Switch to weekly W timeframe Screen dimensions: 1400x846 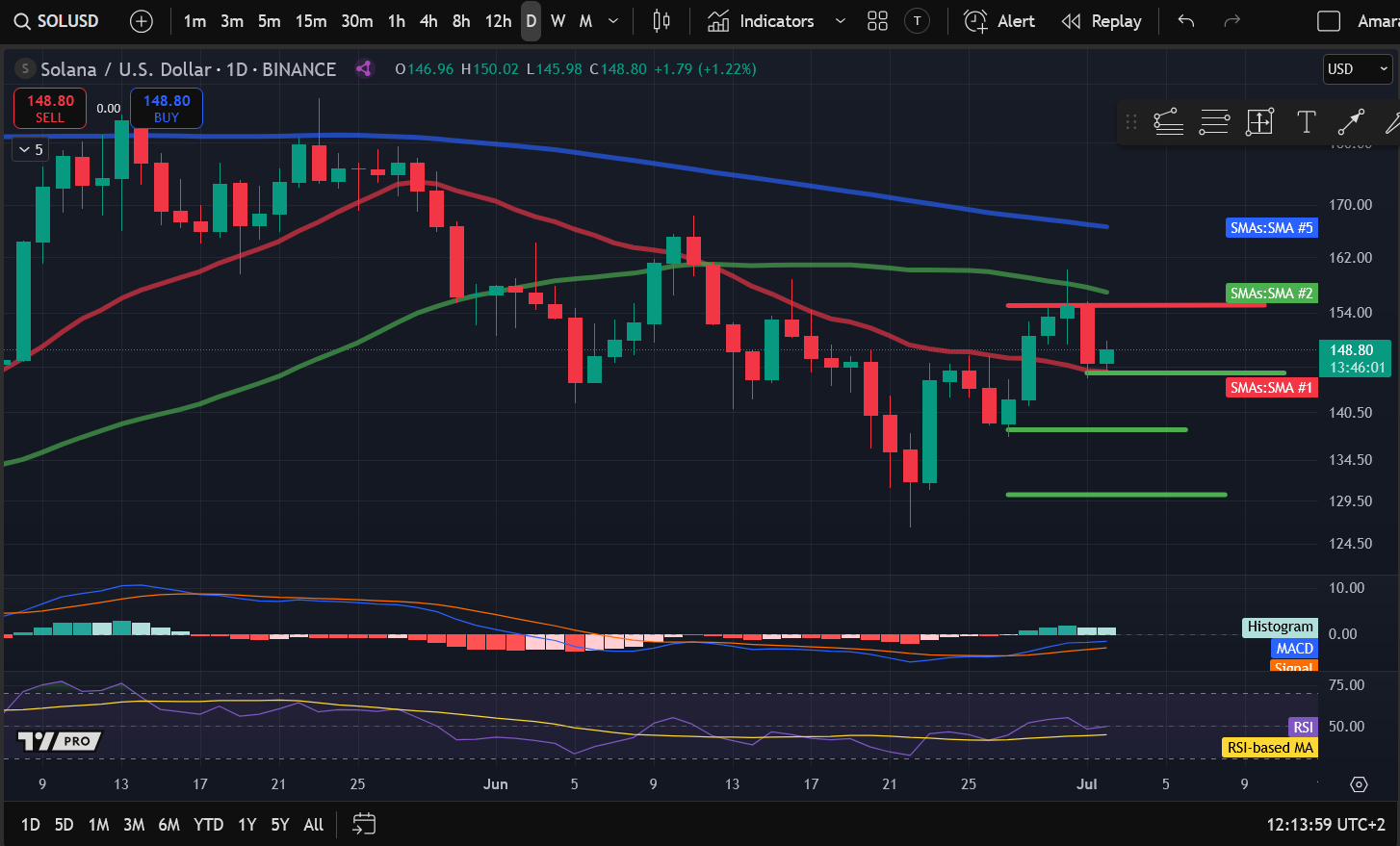pos(558,21)
